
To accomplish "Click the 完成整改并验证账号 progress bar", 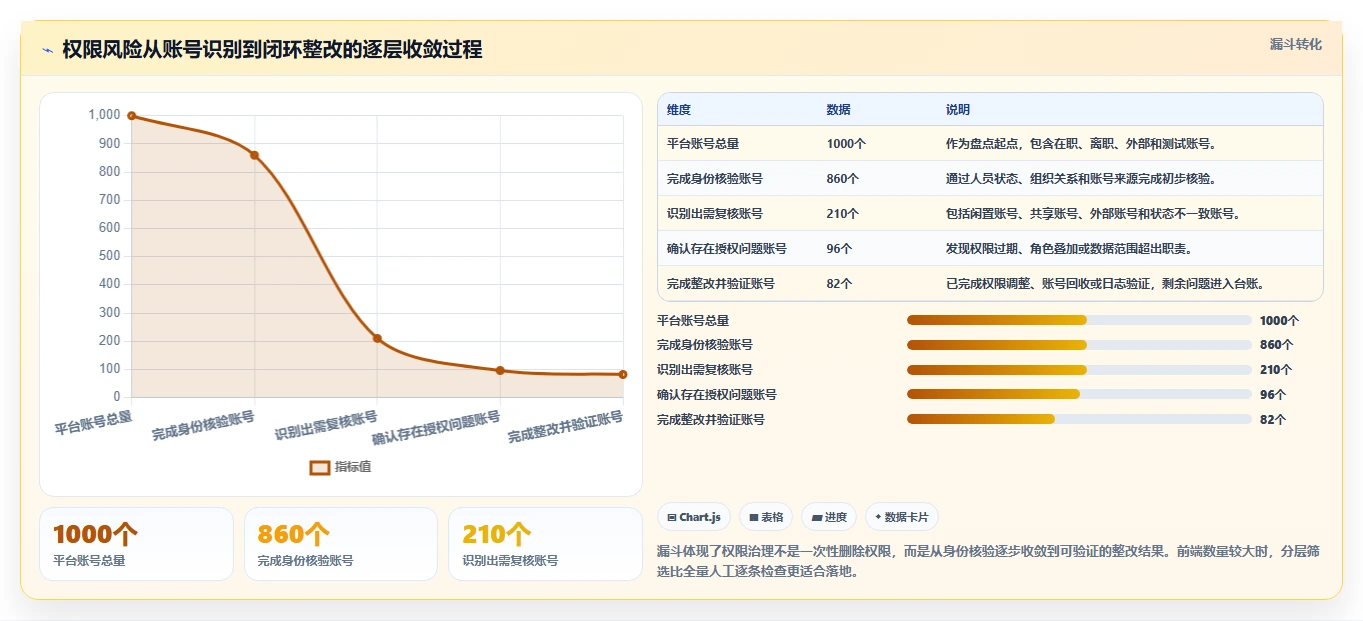I will [x=1079, y=419].
